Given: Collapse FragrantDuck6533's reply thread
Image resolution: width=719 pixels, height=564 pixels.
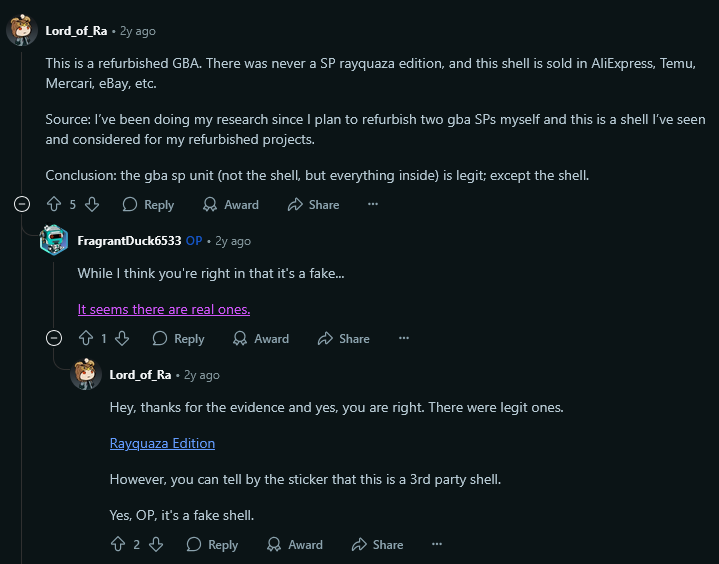Looking at the screenshot, I should click(54, 339).
